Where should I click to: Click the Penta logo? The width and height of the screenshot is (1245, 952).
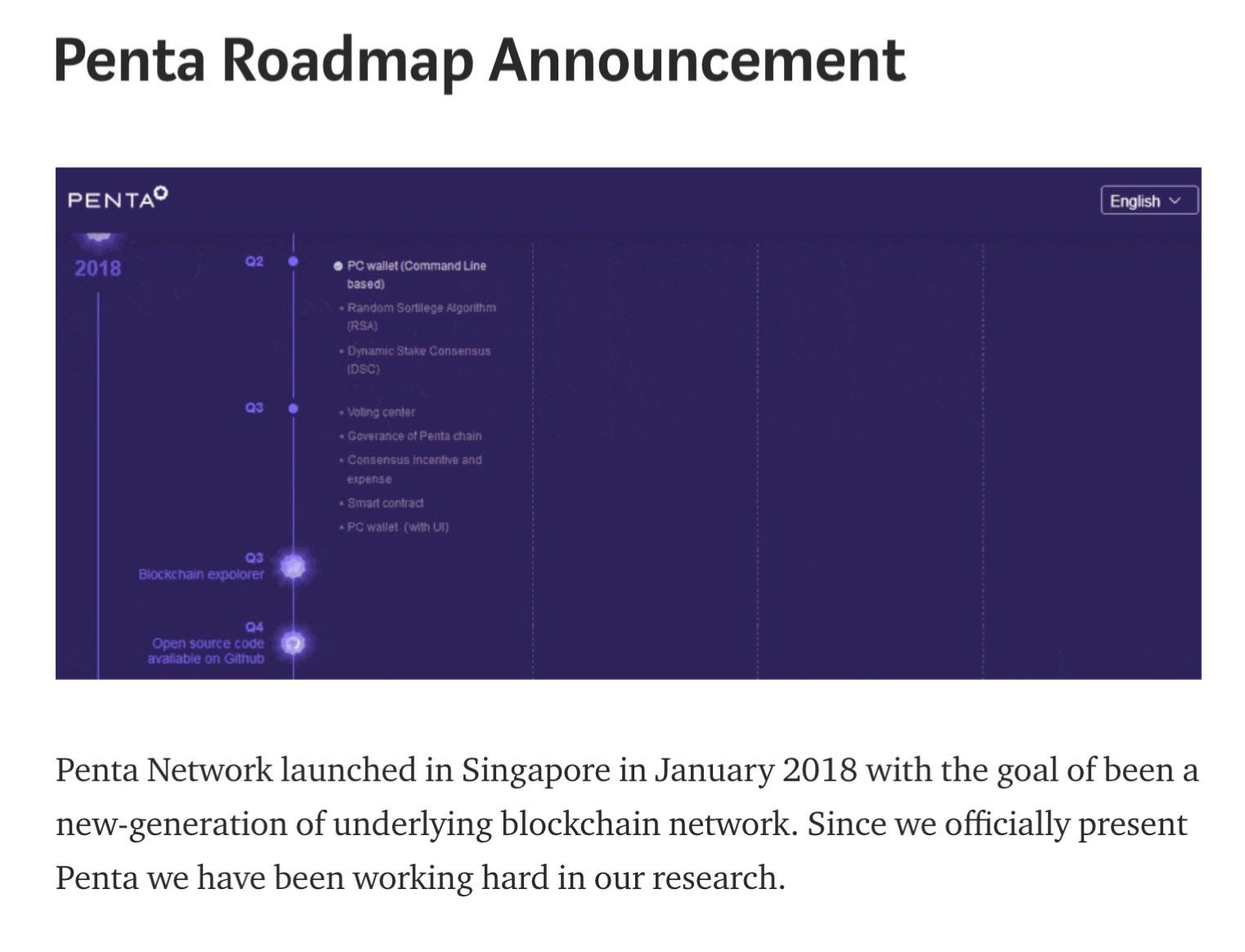point(118,198)
